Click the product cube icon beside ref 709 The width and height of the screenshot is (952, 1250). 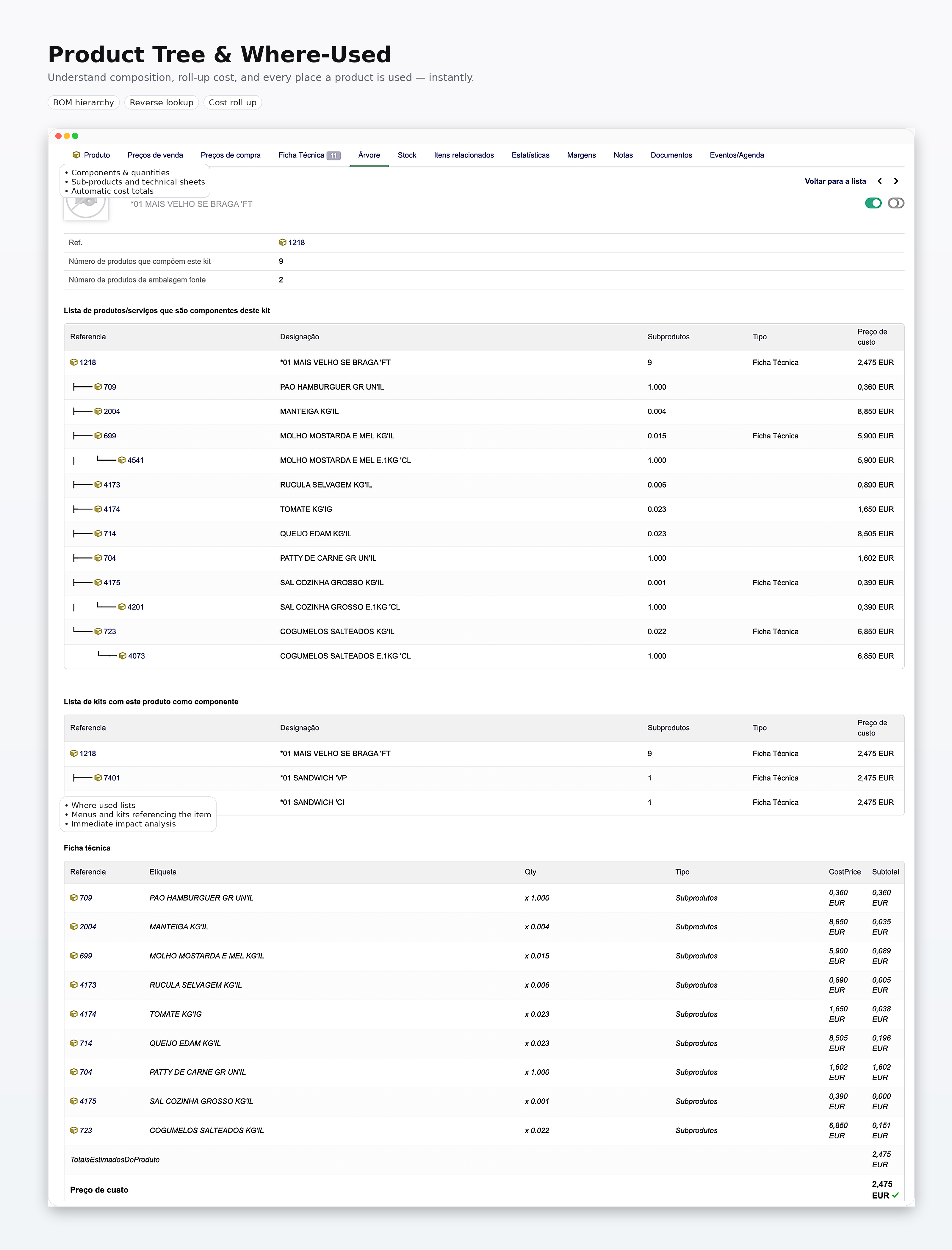tap(98, 387)
